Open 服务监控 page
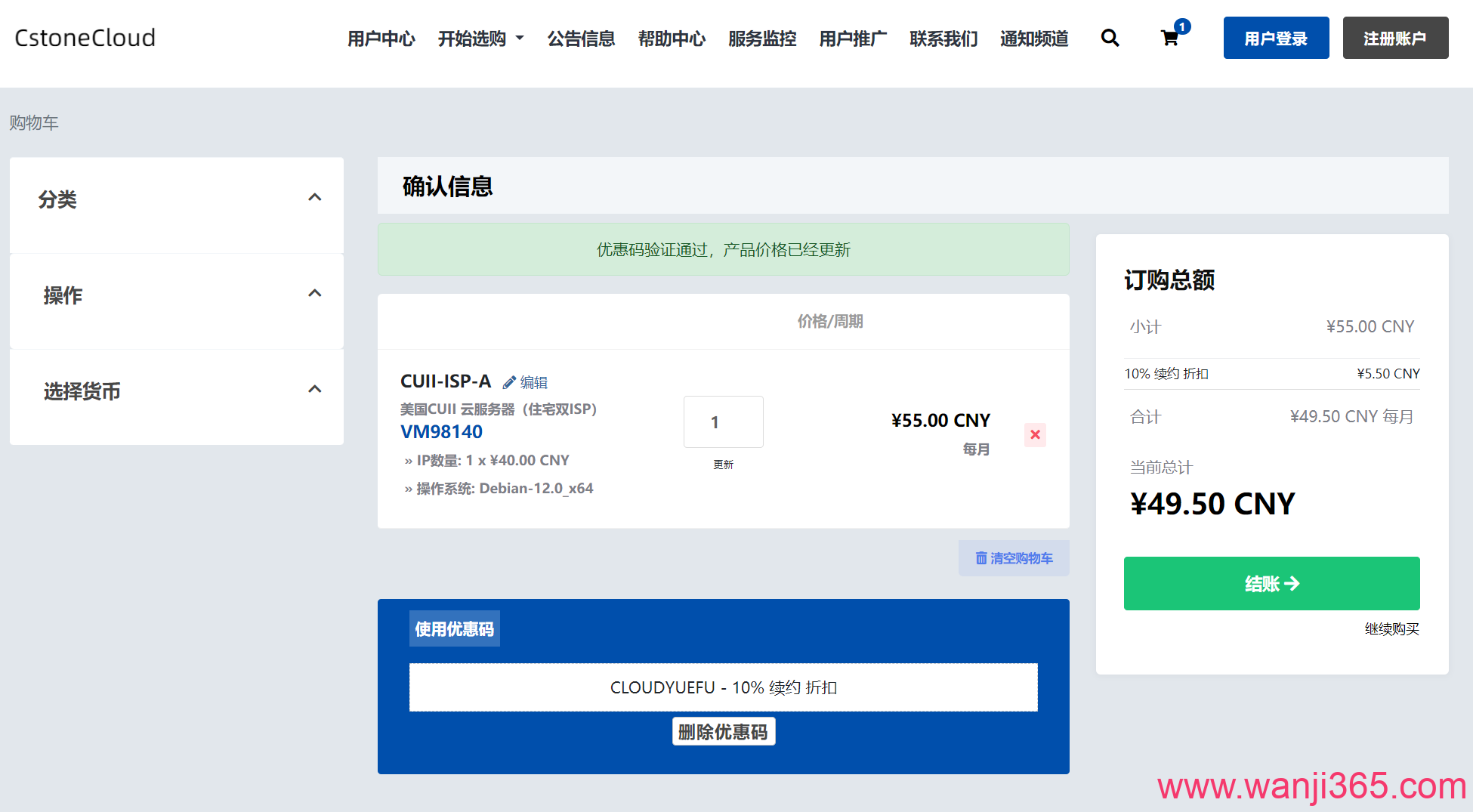Screen dimensions: 1473x812 pos(761,39)
